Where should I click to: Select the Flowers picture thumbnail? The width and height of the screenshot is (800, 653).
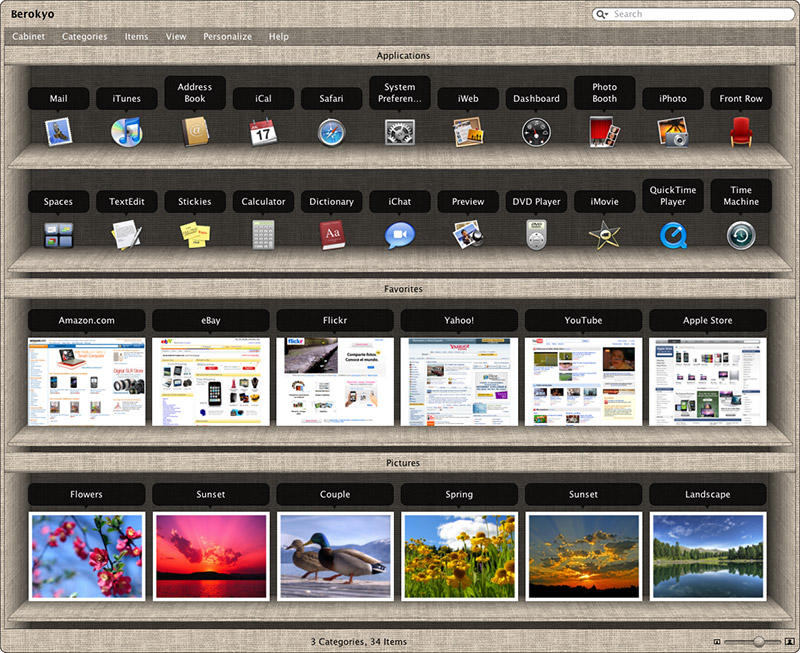pos(87,557)
